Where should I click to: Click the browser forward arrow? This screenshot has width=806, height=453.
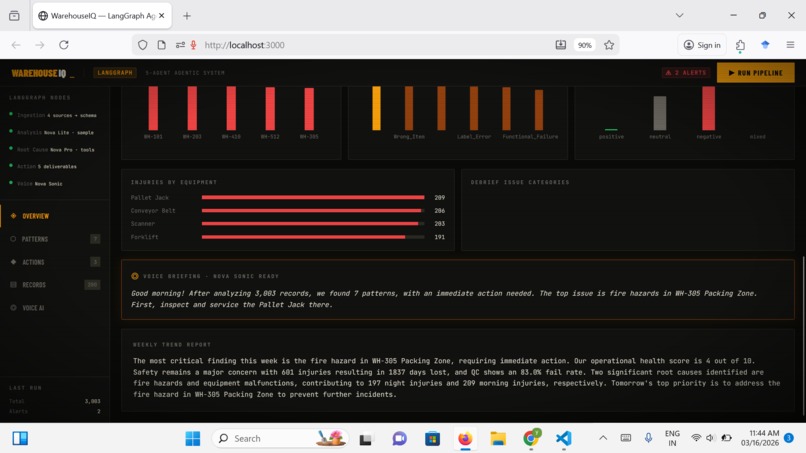[40, 45]
